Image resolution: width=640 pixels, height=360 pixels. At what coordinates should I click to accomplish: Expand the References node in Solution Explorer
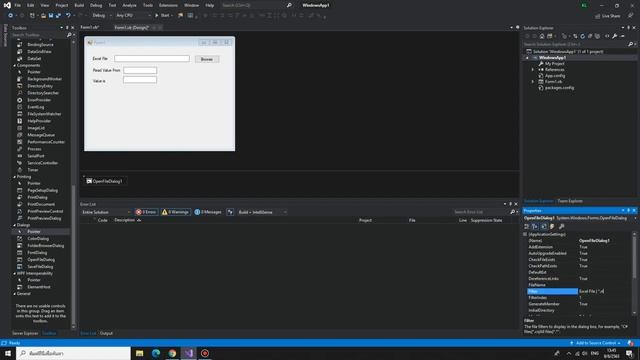click(x=533, y=70)
